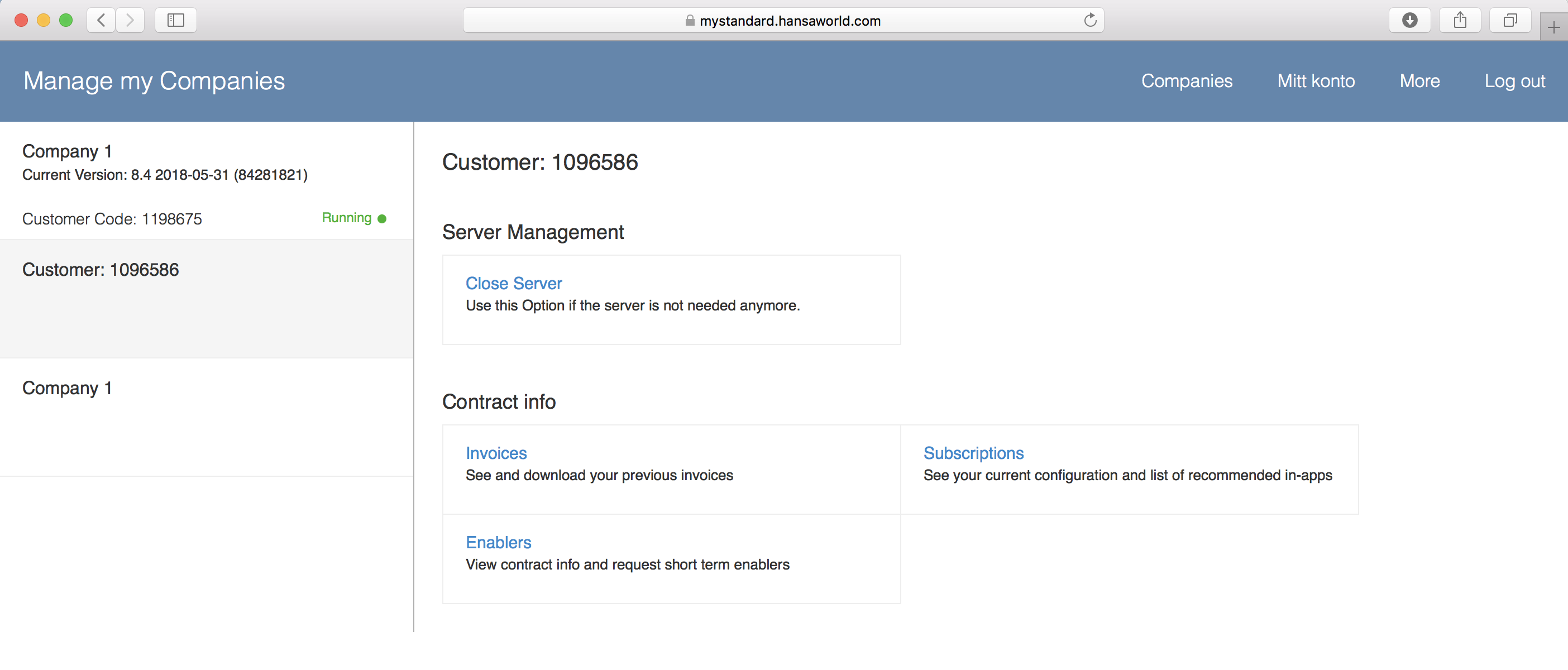This screenshot has width=1568, height=670.
Task: Click 'See and download your previous invoices' text
Action: [x=599, y=476]
